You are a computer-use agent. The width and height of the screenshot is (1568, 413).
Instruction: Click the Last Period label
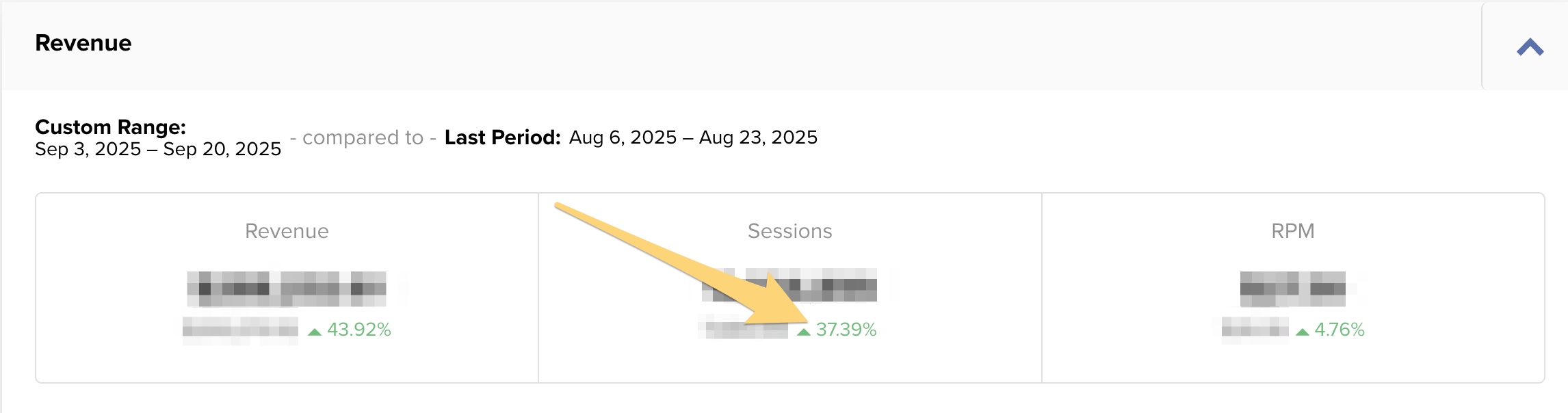coord(502,137)
